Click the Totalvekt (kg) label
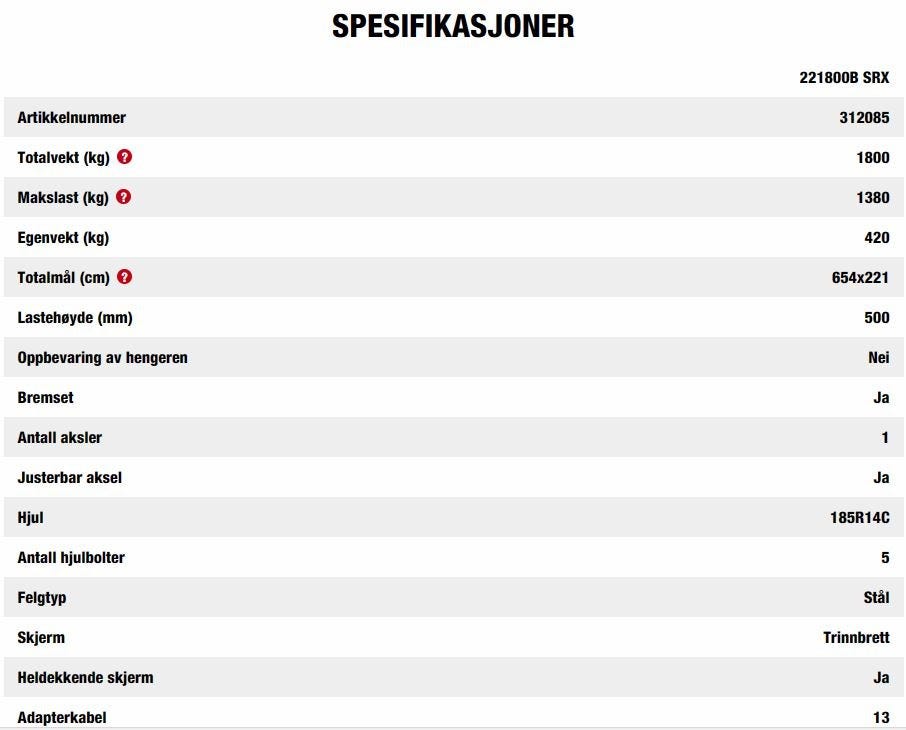The width and height of the screenshot is (906, 730). point(64,158)
